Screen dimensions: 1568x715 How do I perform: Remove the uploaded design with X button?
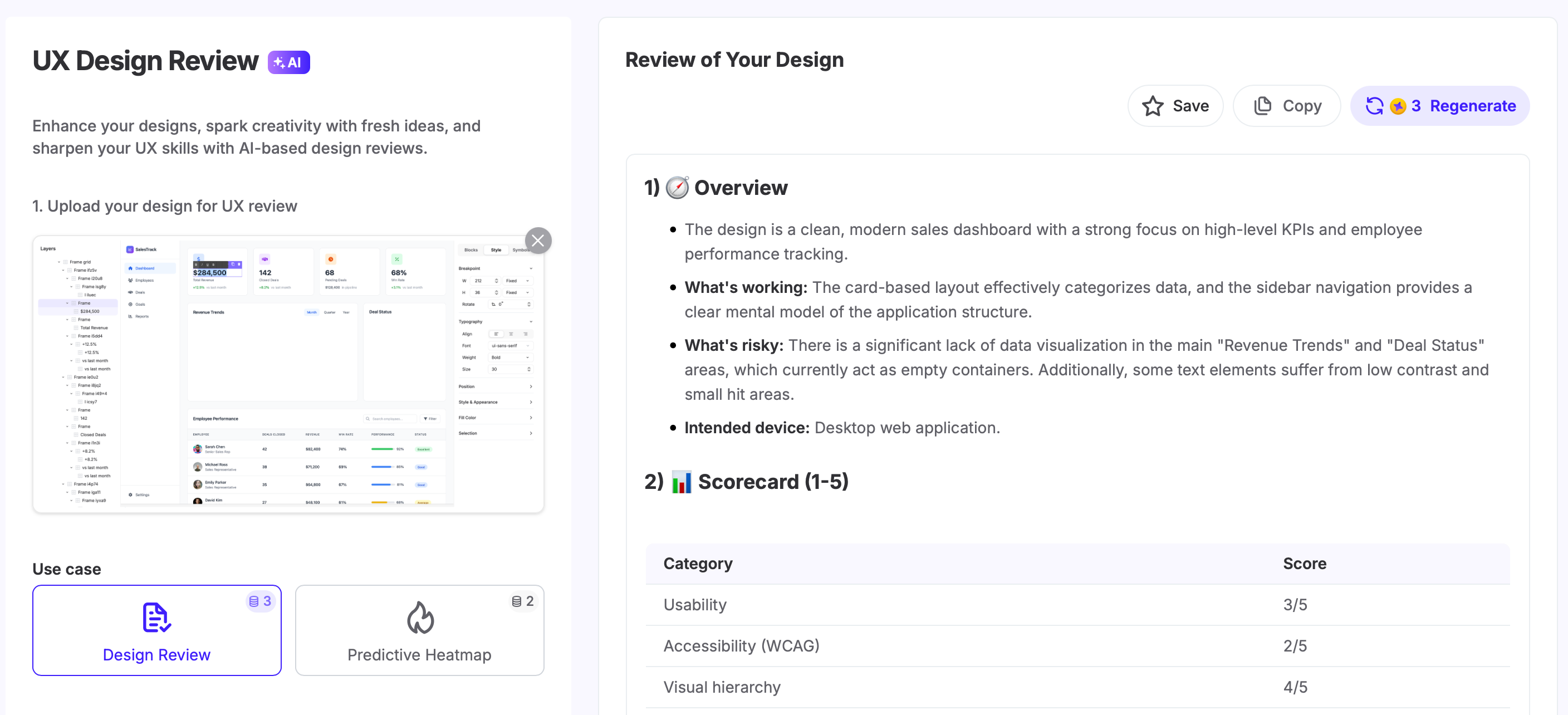[x=537, y=241]
